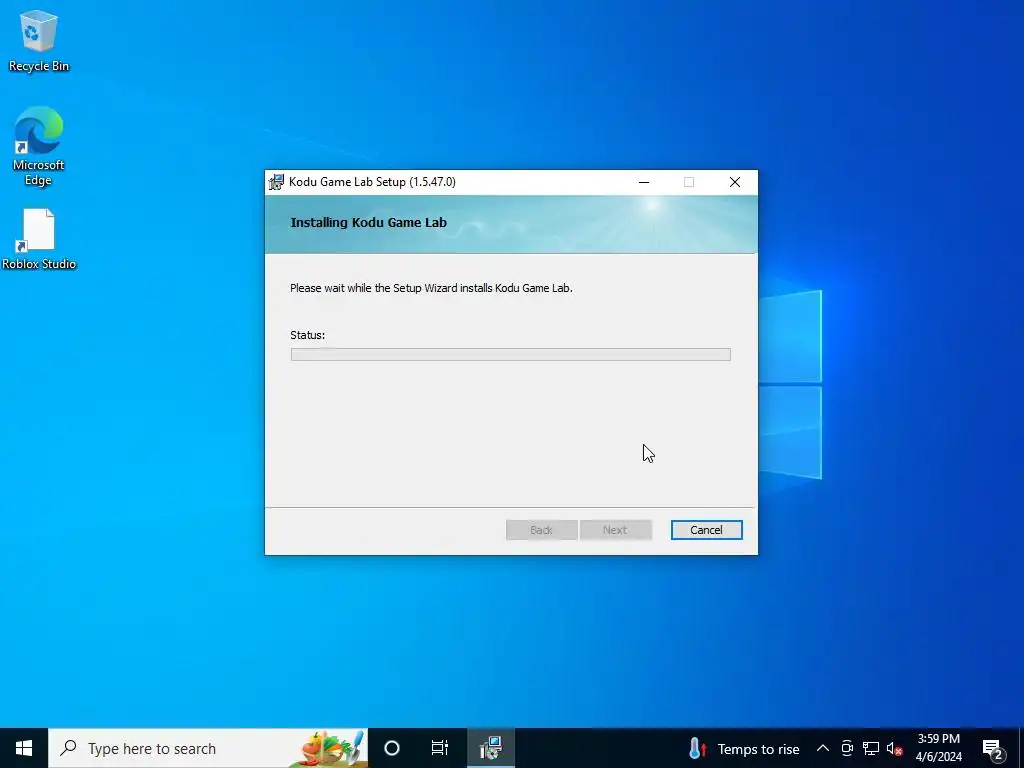
Task: Click the installation status progress bar
Action: click(x=511, y=354)
